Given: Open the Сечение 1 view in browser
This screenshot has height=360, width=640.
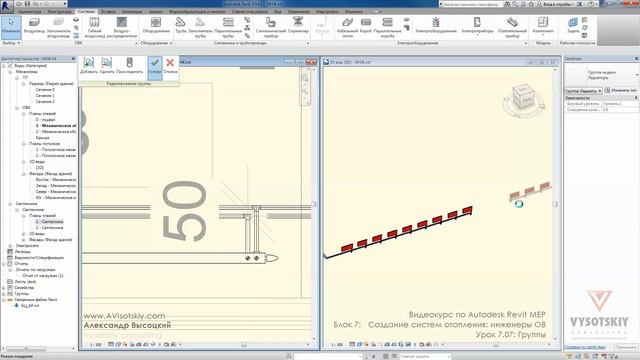Looking at the screenshot, I should click(45, 96).
